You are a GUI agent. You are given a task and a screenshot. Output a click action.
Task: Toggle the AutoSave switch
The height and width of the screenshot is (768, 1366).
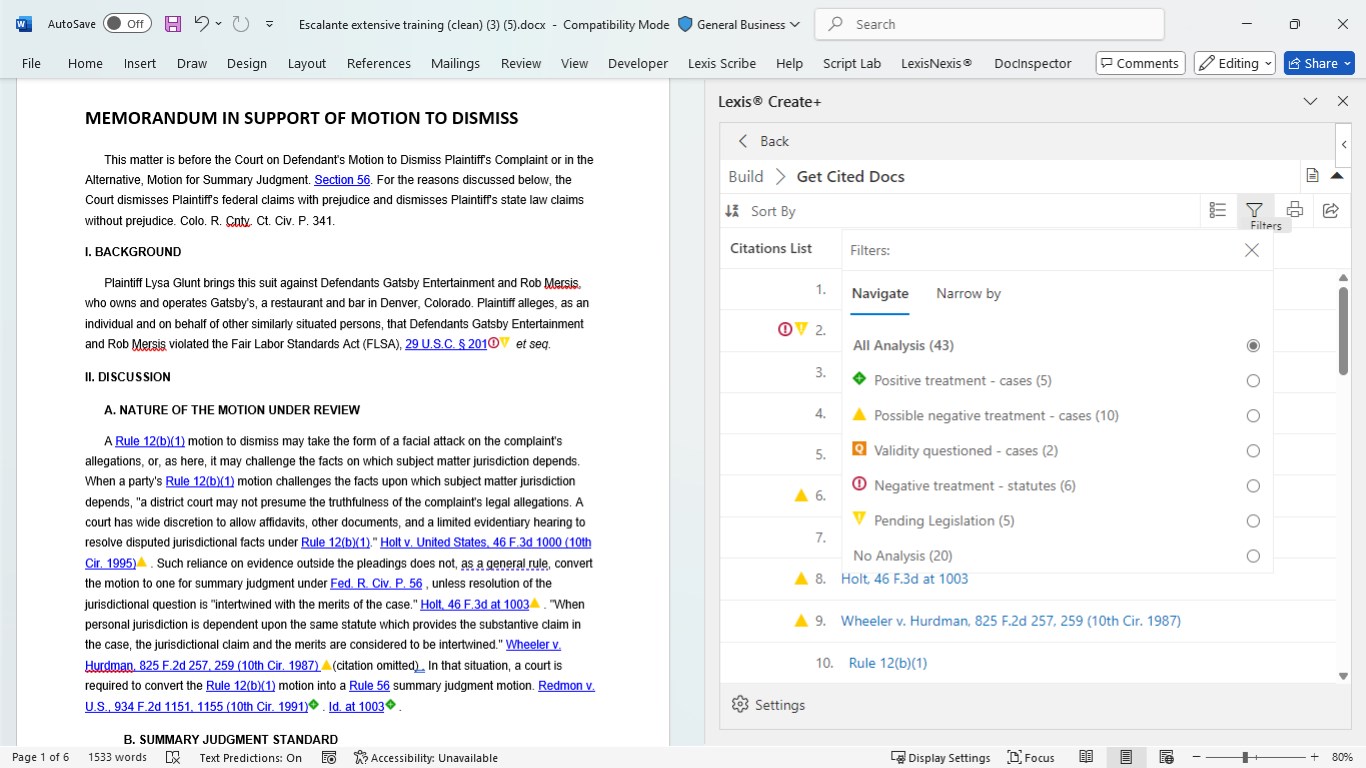tap(127, 24)
